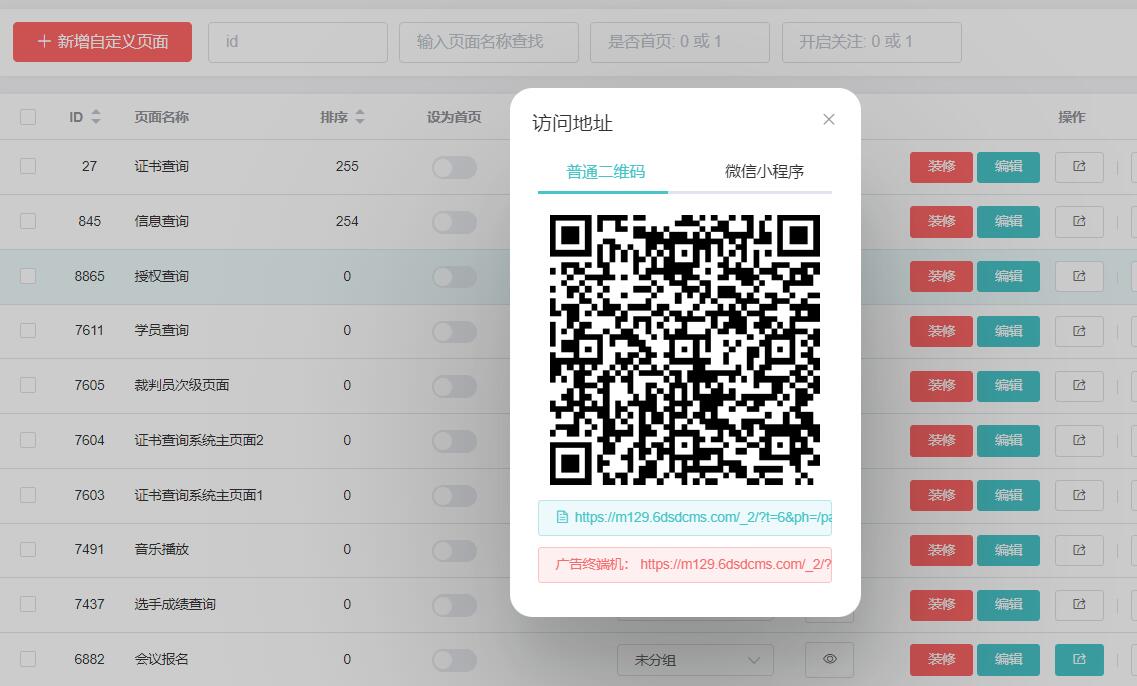Click page name 裁判员次级页面
This screenshot has height=686, width=1137.
click(181, 385)
